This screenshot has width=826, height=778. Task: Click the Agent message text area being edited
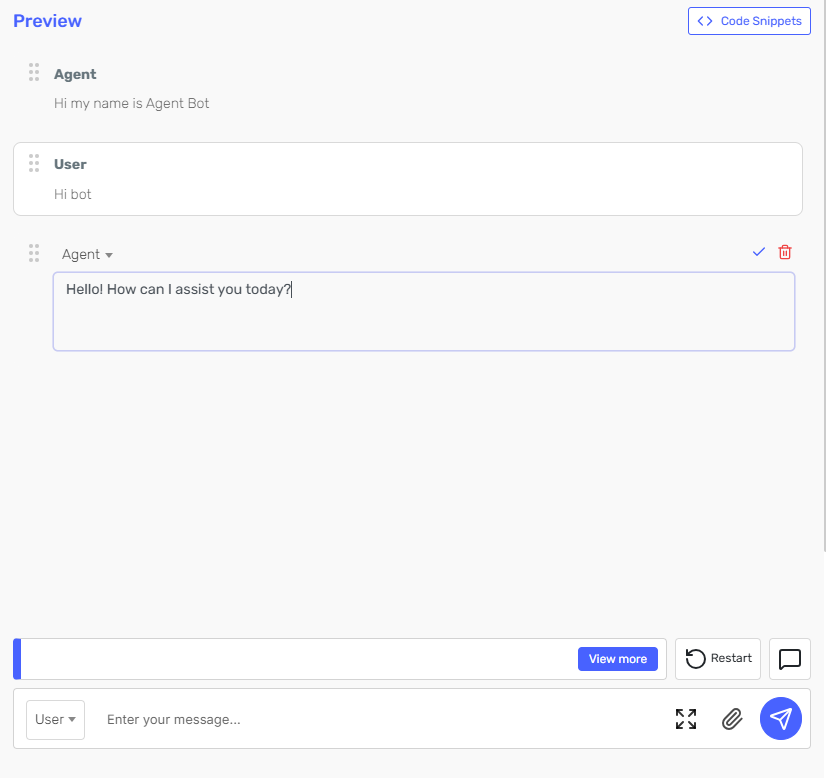424,310
